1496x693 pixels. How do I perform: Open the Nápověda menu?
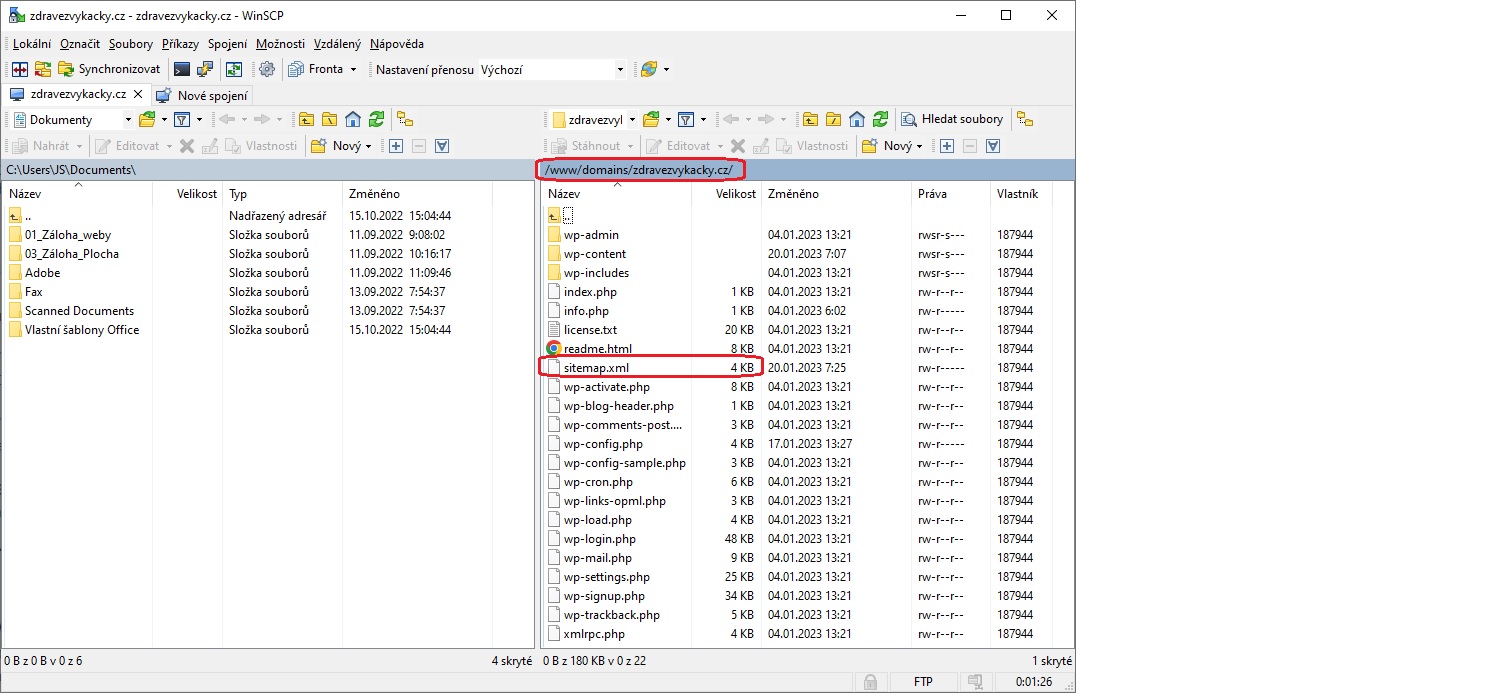point(397,44)
